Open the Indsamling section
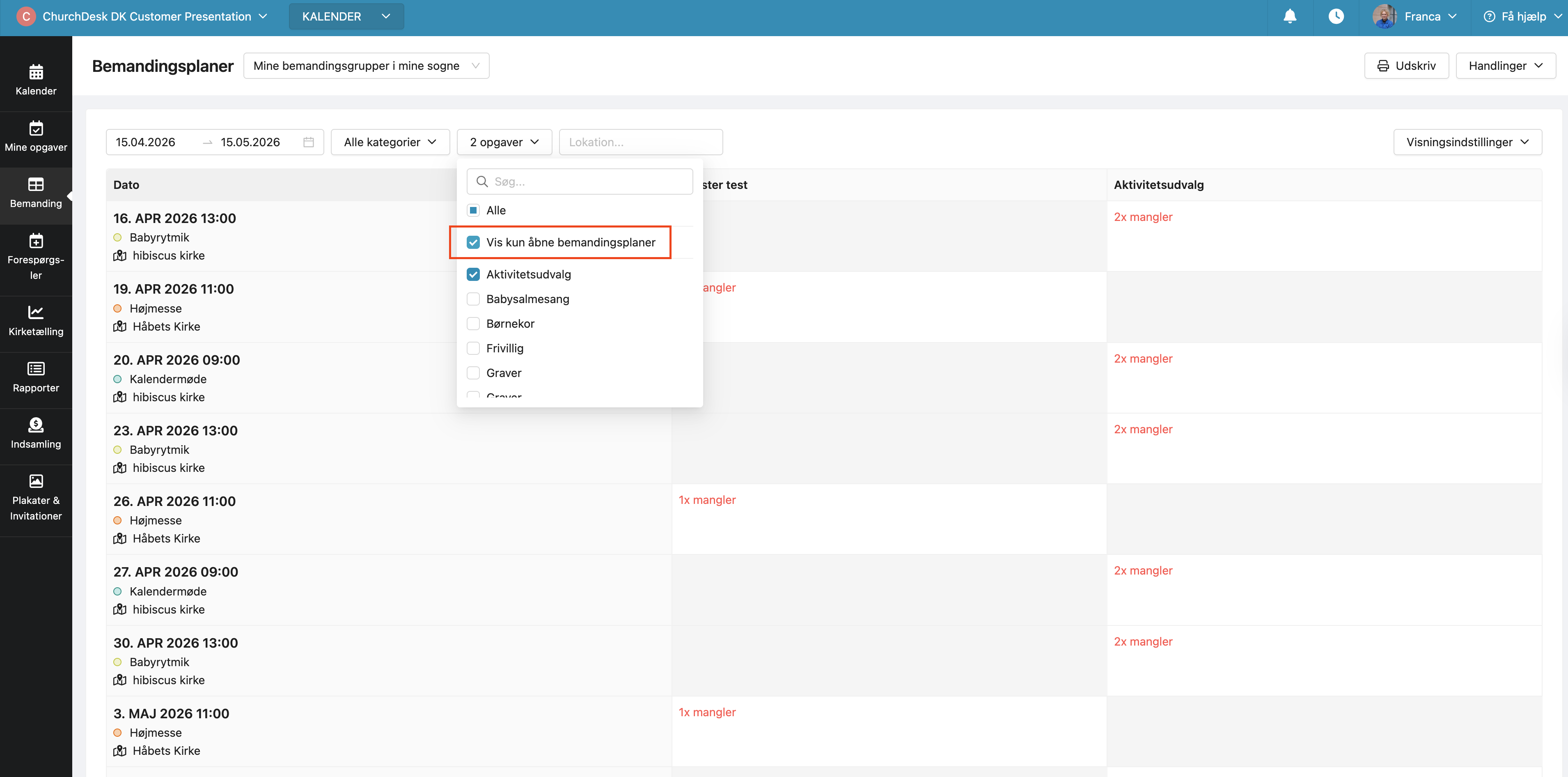The height and width of the screenshot is (777, 1568). (x=36, y=433)
